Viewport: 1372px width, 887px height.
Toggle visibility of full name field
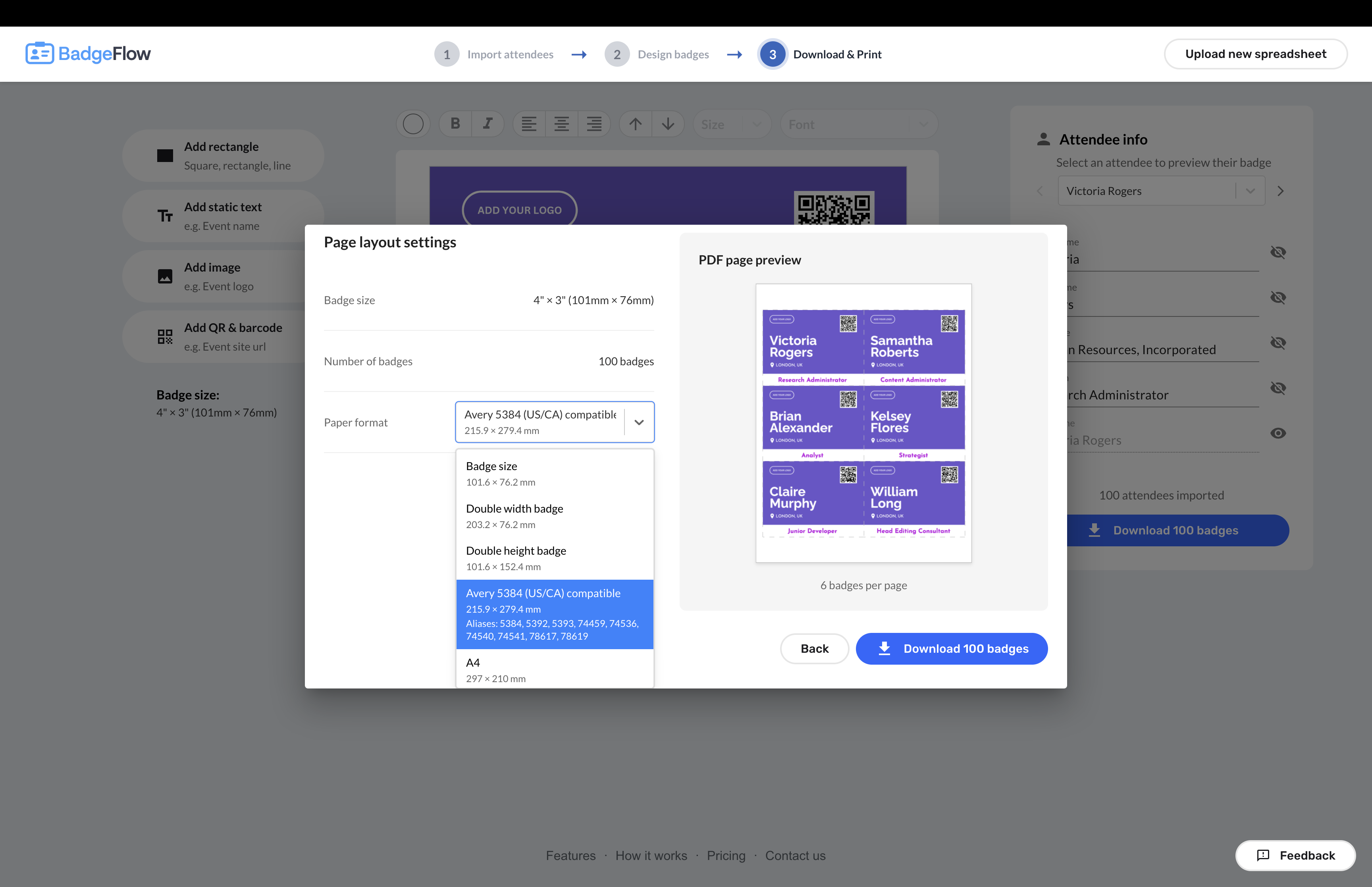1278,433
